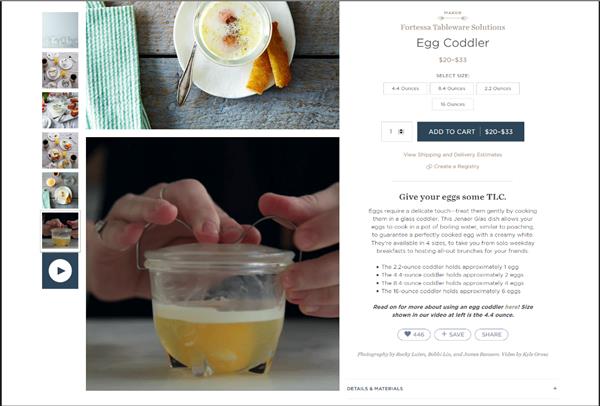Select the thumbnail with green striped napkin
This screenshot has width=600, height=406.
pos(60,190)
